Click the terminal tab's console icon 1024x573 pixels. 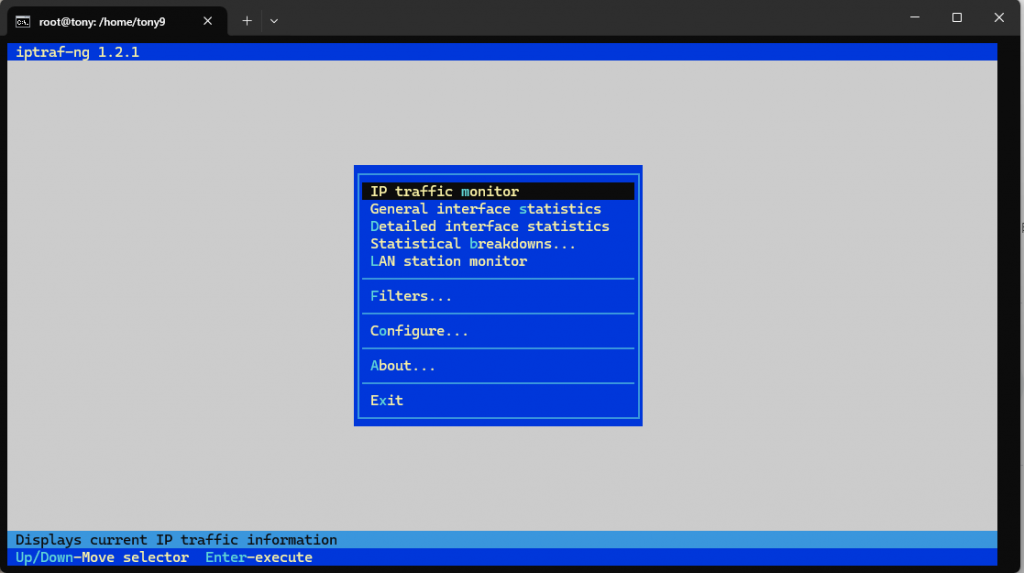pyautogui.click(x=23, y=22)
